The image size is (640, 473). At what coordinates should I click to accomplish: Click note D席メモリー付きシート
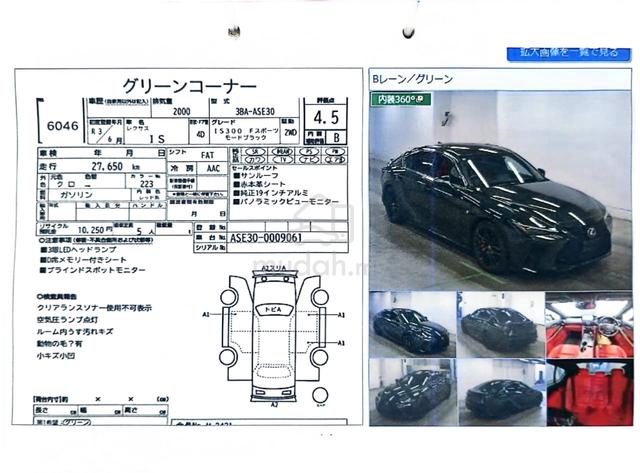(83, 260)
